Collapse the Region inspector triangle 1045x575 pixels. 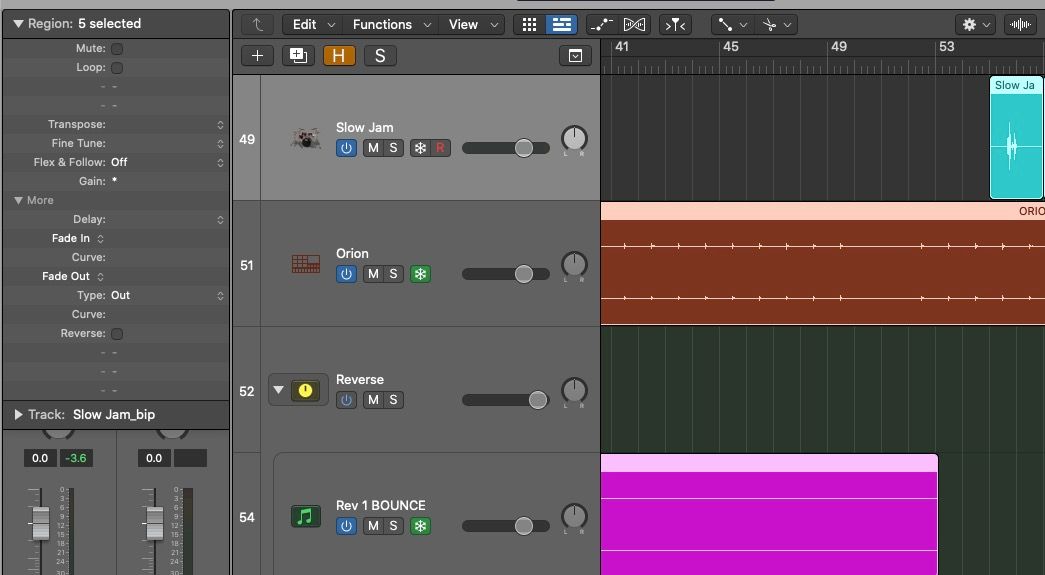pyautogui.click(x=18, y=24)
